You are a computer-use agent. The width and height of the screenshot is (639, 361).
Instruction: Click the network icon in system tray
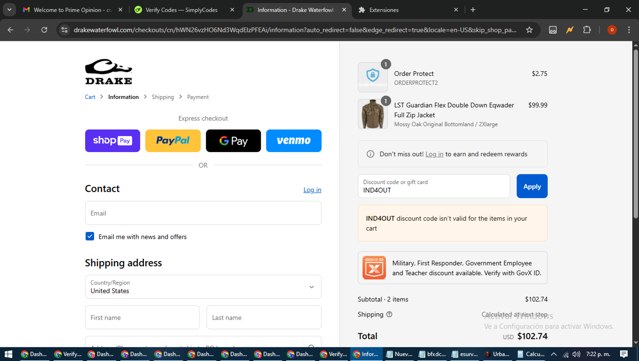[x=565, y=354]
